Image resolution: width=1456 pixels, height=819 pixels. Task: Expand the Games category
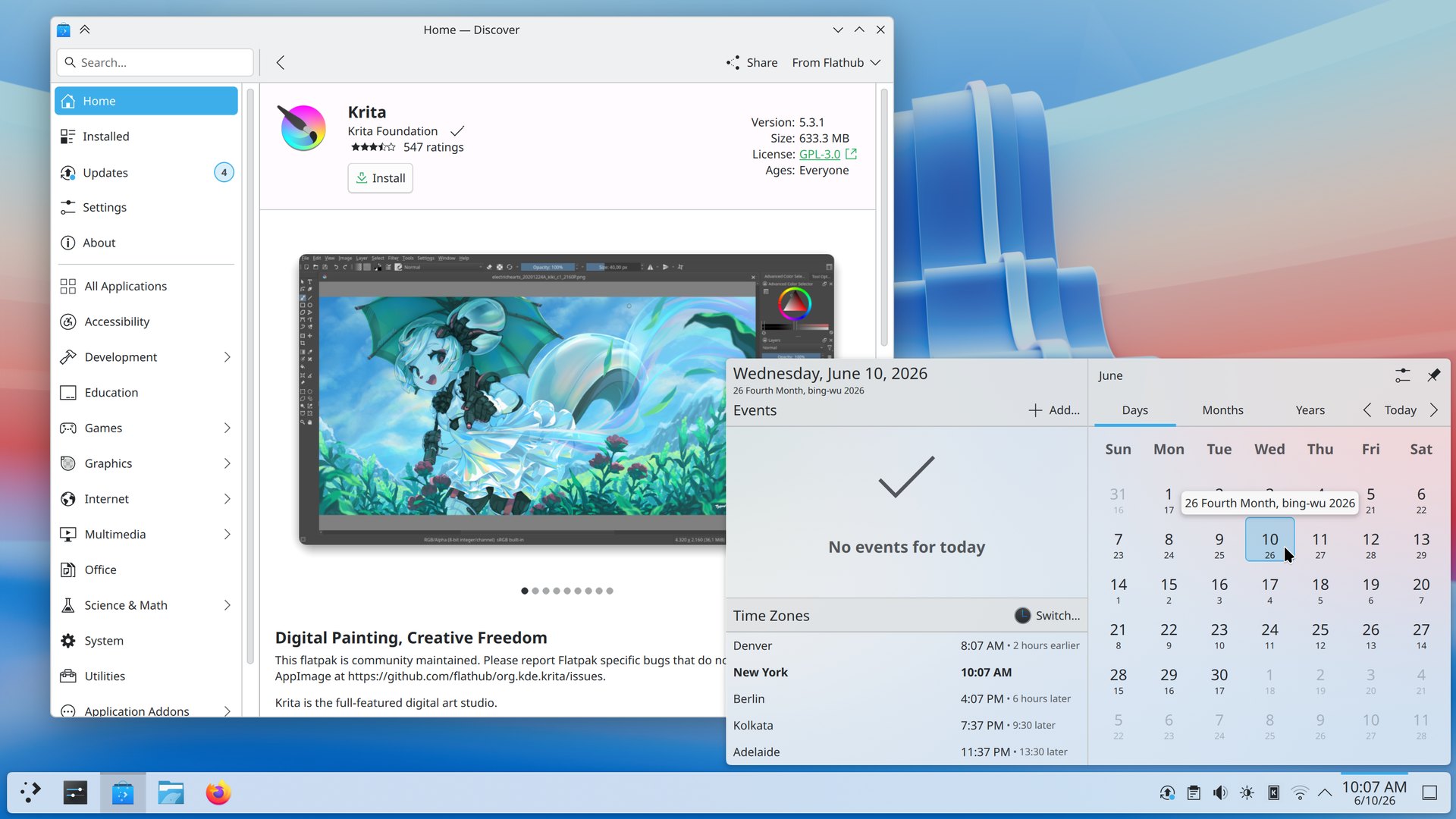tap(146, 428)
